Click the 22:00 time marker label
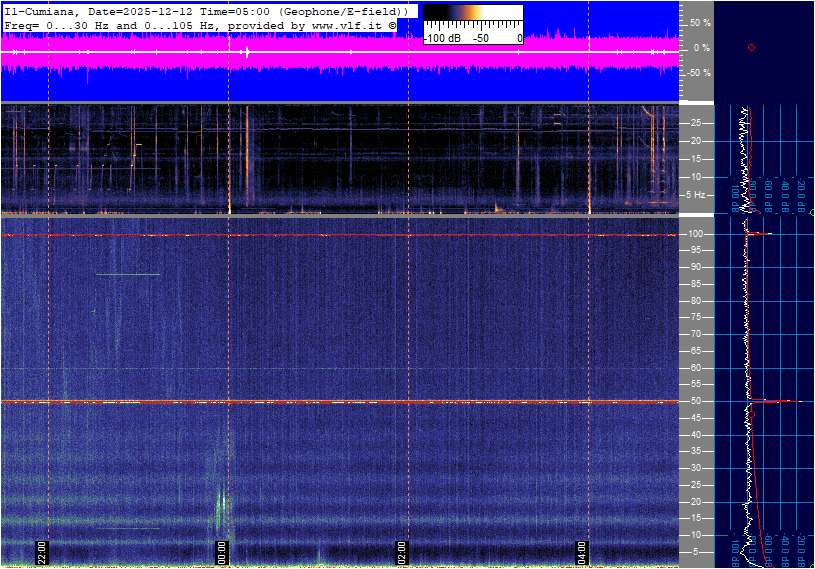The image size is (815, 569). pos(43,553)
